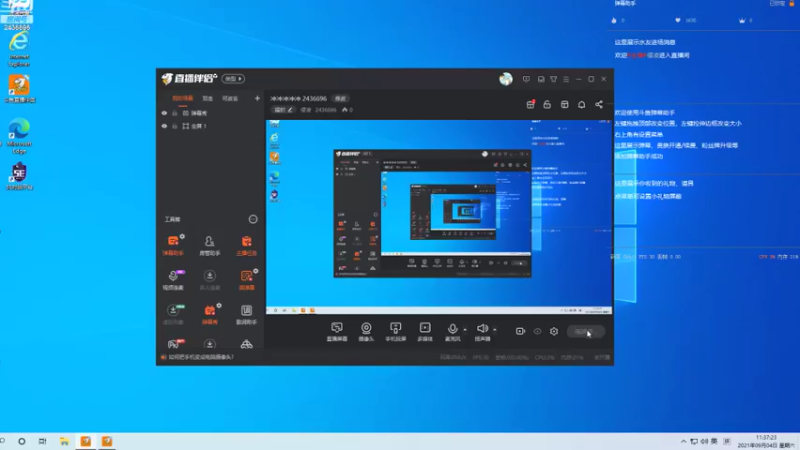This screenshot has height=450, width=800.
Task: Click the lock icon in stream header
Action: tap(547, 105)
